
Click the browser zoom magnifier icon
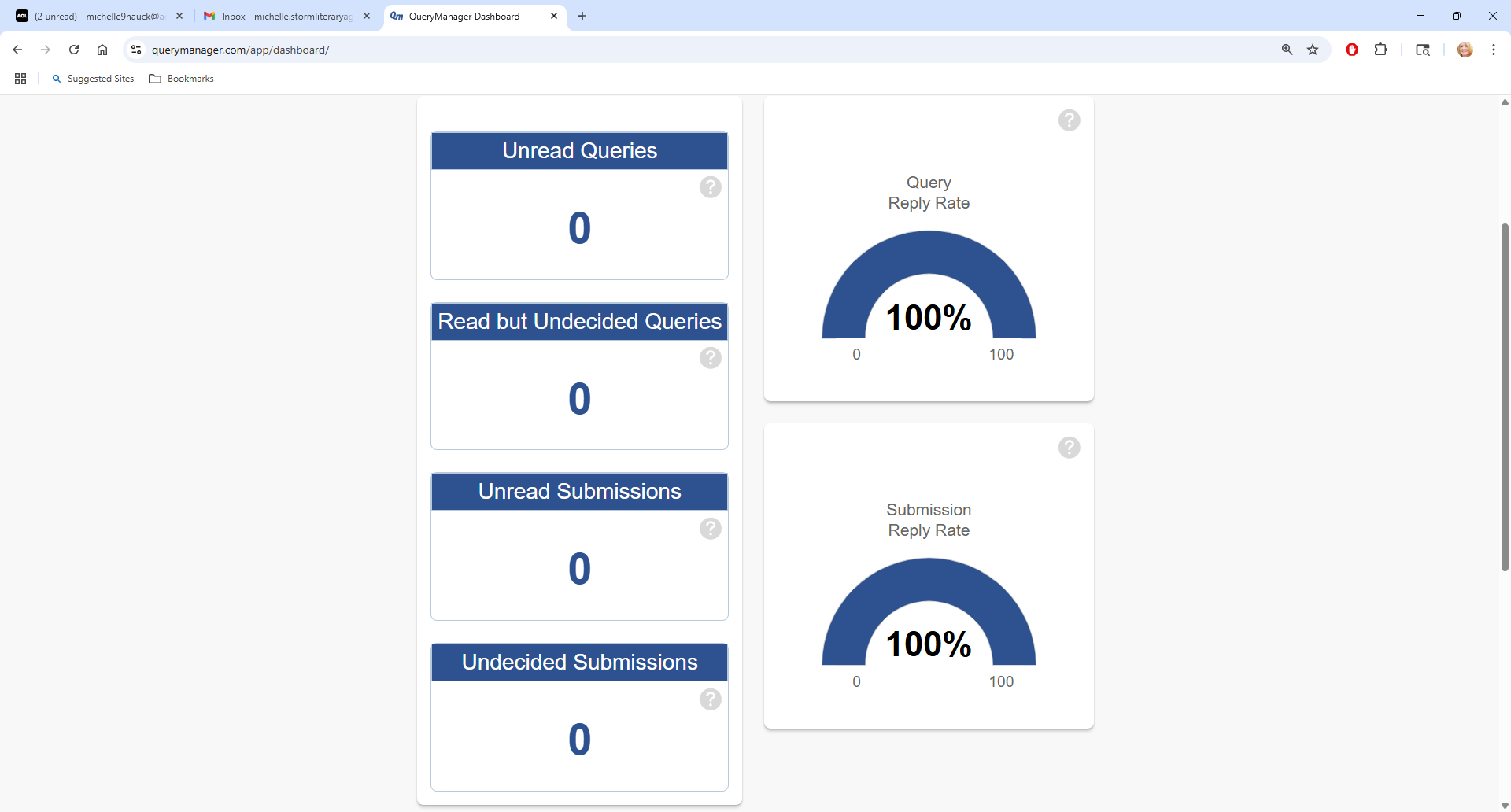click(1287, 50)
